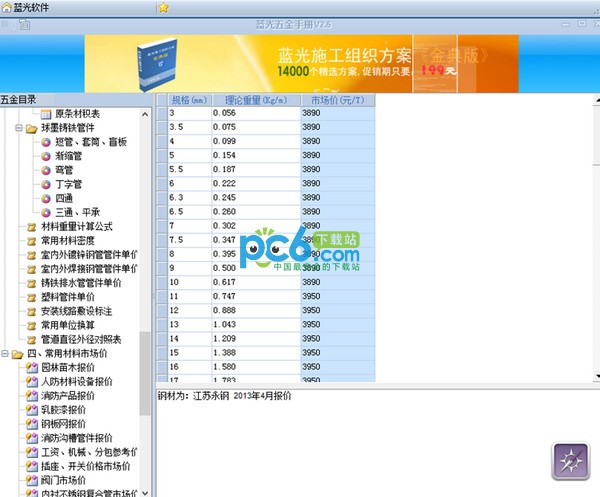The width and height of the screenshot is (600, 497).
Task: Click the 园林苗木报价 price list icon
Action: click(x=32, y=368)
